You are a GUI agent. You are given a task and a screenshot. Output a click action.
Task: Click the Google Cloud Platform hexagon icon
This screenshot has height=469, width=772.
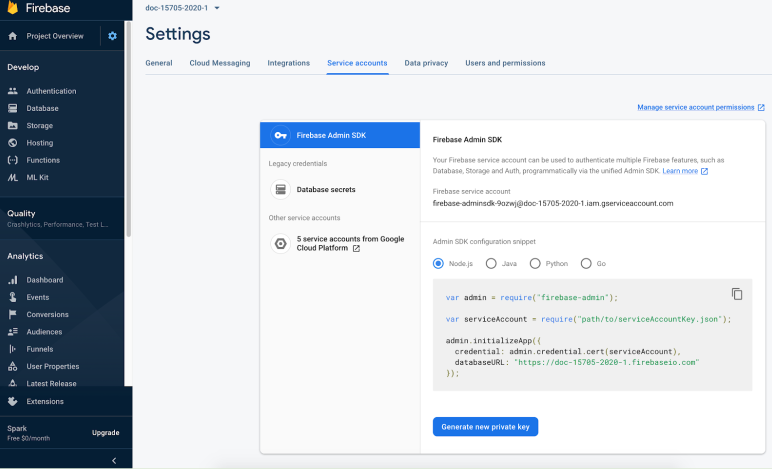click(281, 243)
